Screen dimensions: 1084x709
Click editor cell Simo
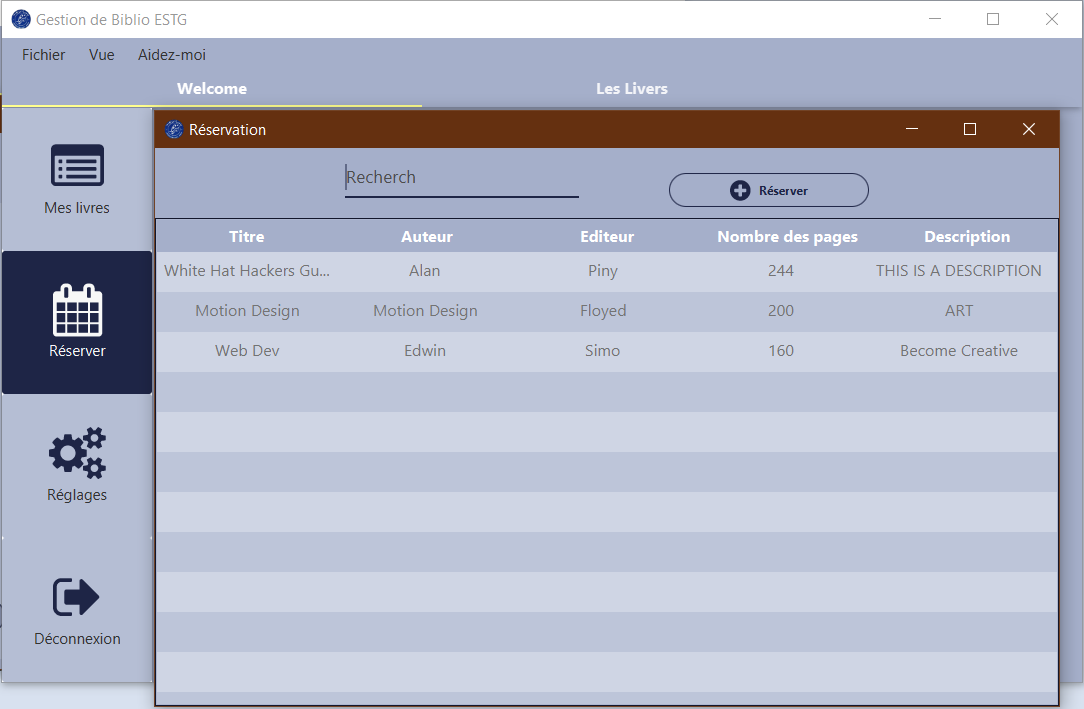point(603,351)
